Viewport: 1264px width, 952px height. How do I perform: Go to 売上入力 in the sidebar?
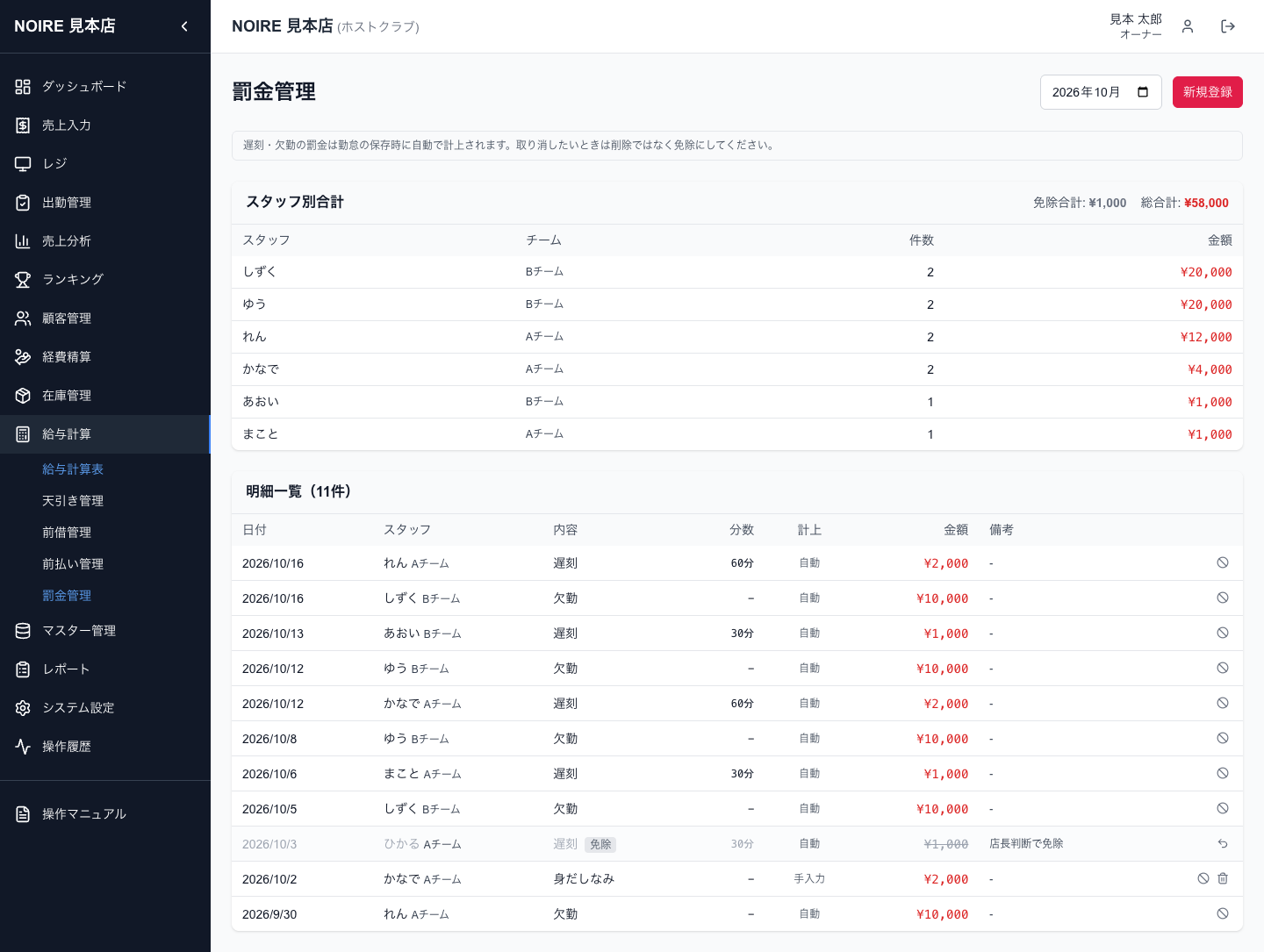click(x=105, y=125)
